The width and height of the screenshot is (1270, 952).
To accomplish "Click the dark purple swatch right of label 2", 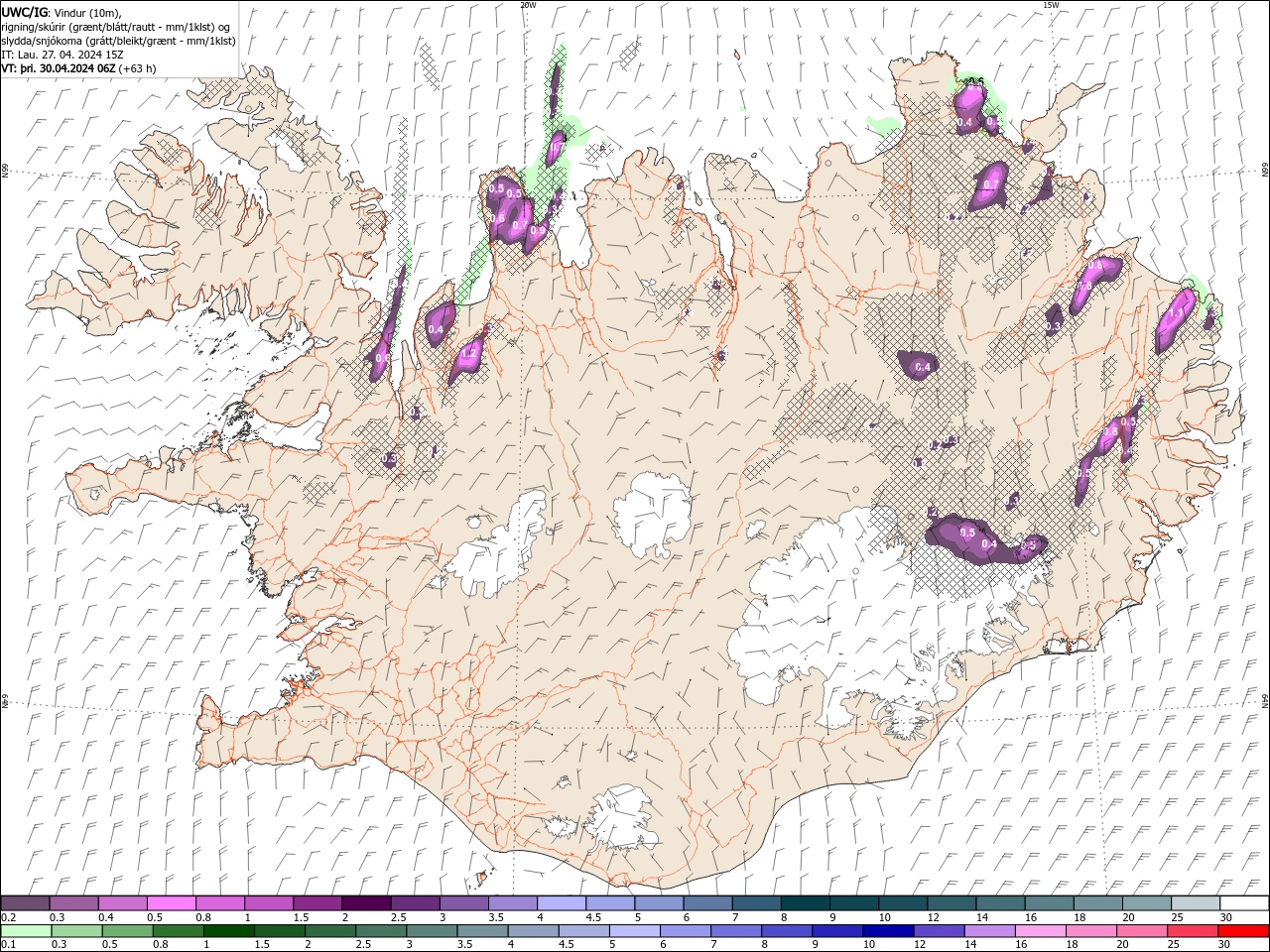I will [366, 903].
